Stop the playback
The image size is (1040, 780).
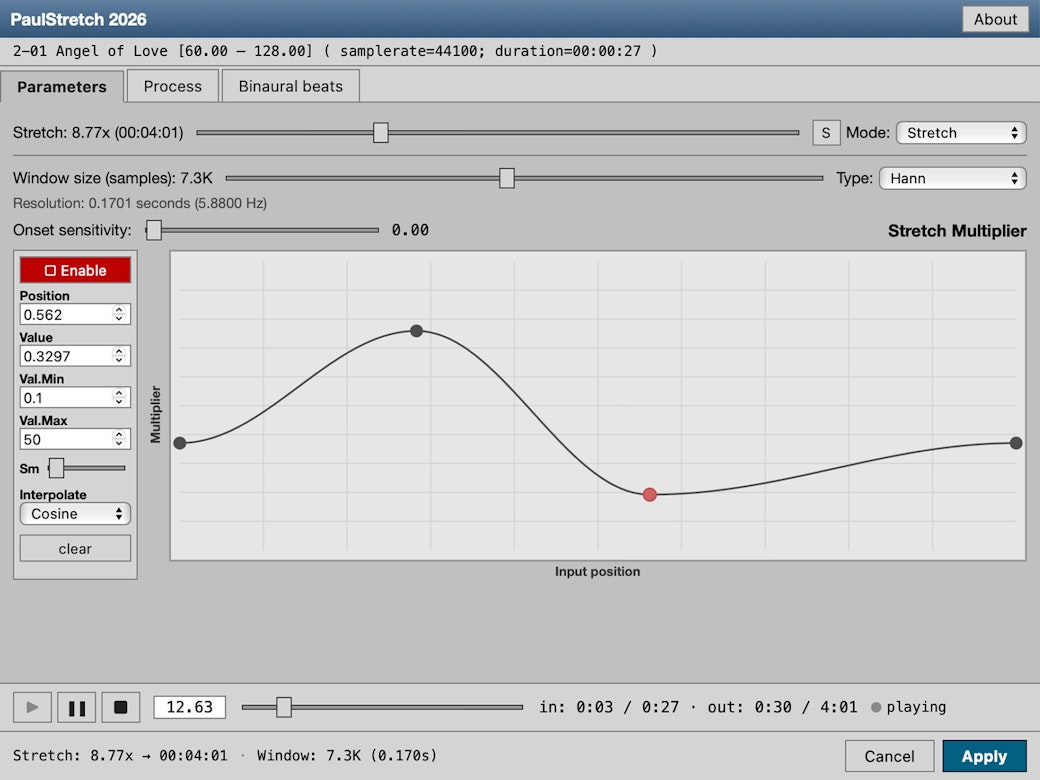[121, 707]
